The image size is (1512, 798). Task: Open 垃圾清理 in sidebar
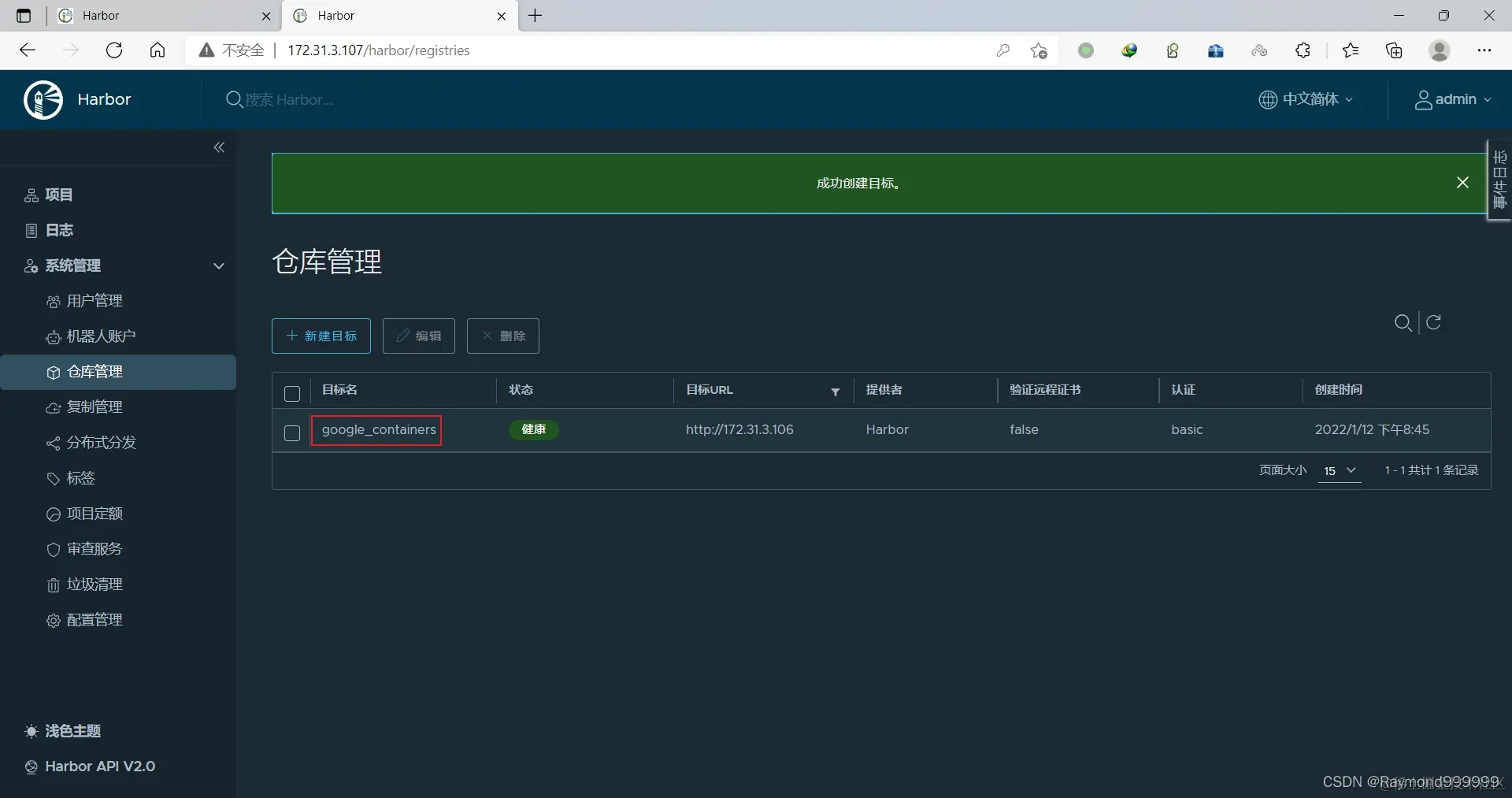tap(84, 585)
